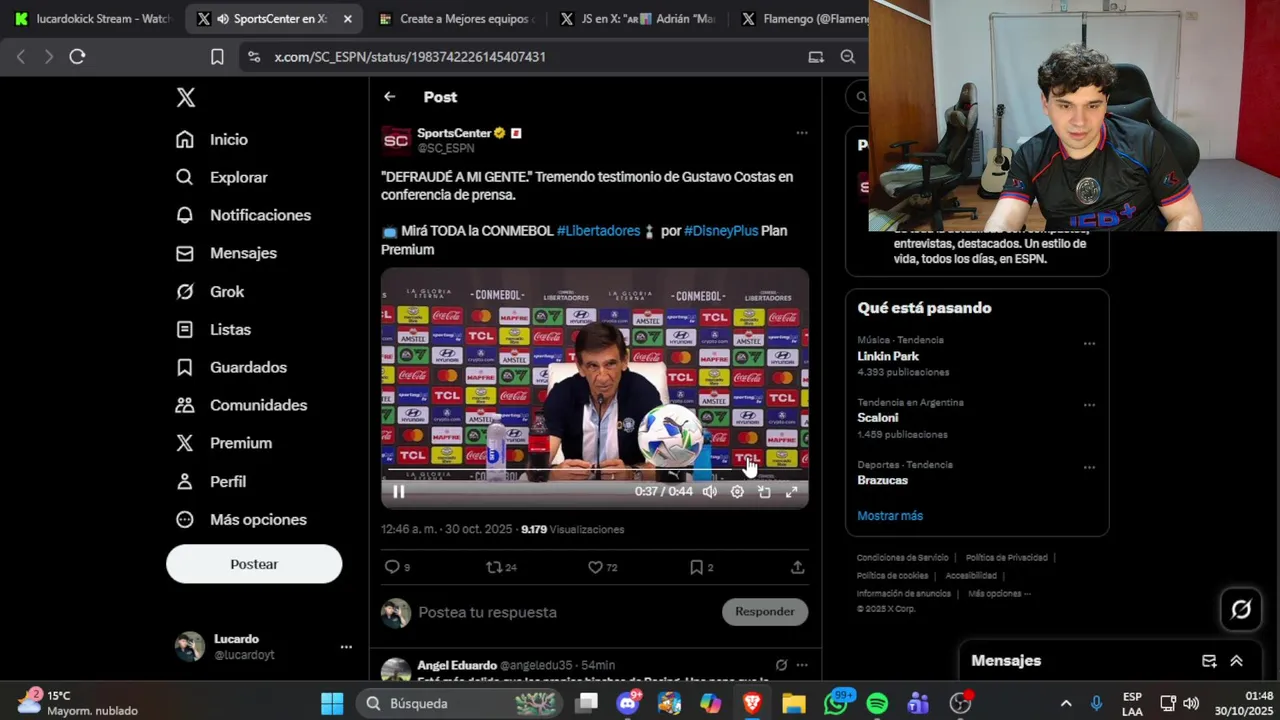Image resolution: width=1280 pixels, height=720 pixels.
Task: Close the SportsCenter en X tab
Action: (347, 19)
